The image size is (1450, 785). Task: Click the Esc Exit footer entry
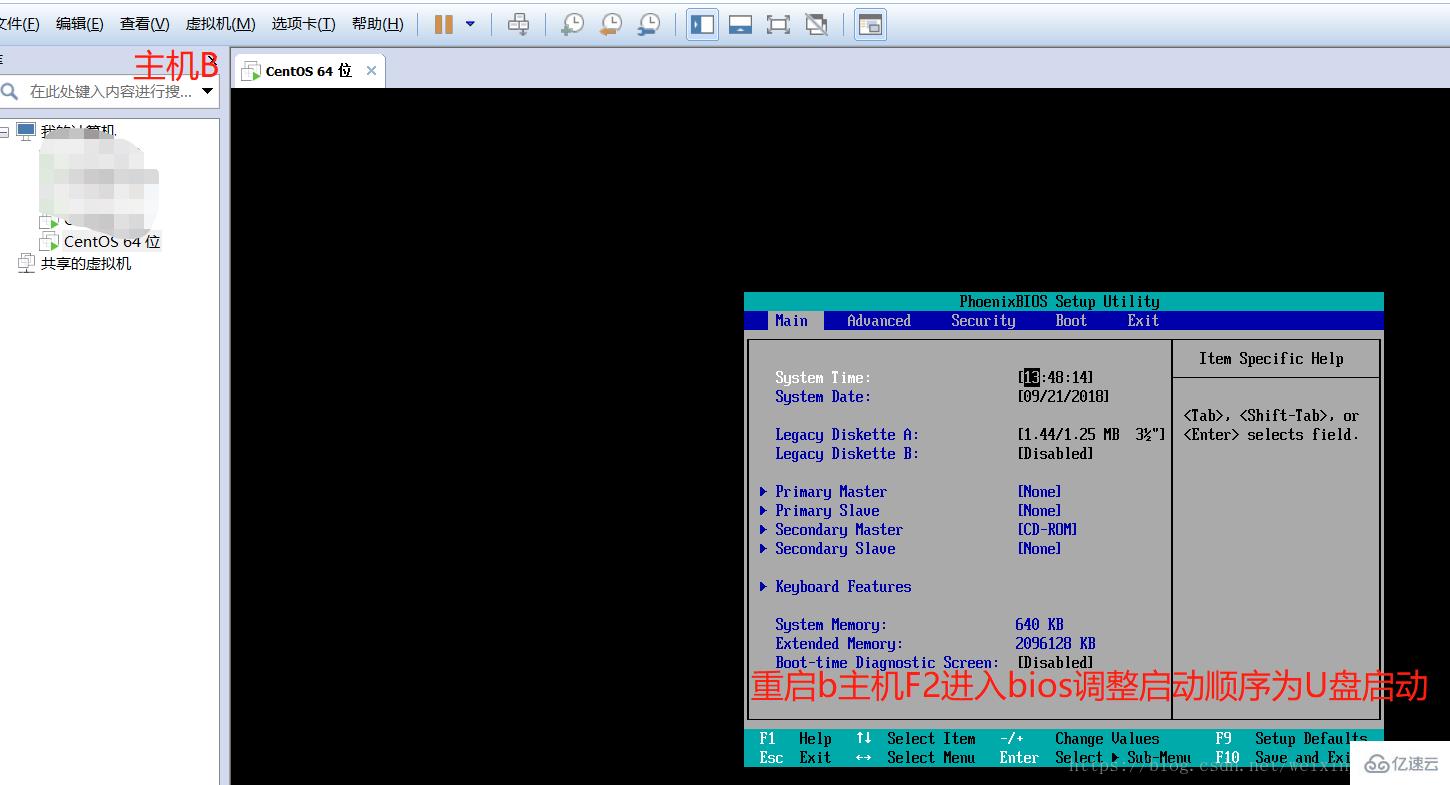796,758
